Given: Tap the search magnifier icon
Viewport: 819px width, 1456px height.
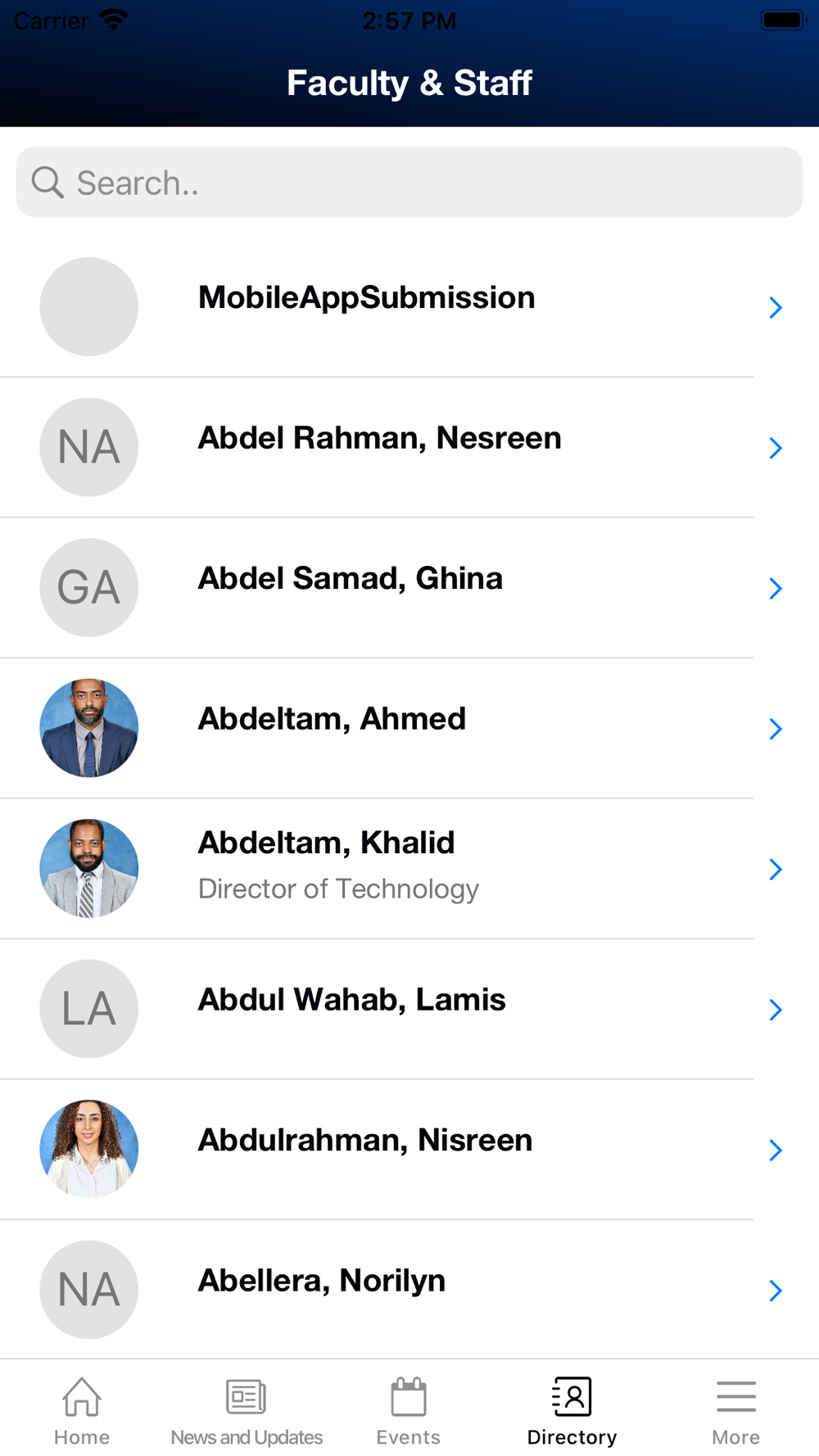Looking at the screenshot, I should (48, 183).
